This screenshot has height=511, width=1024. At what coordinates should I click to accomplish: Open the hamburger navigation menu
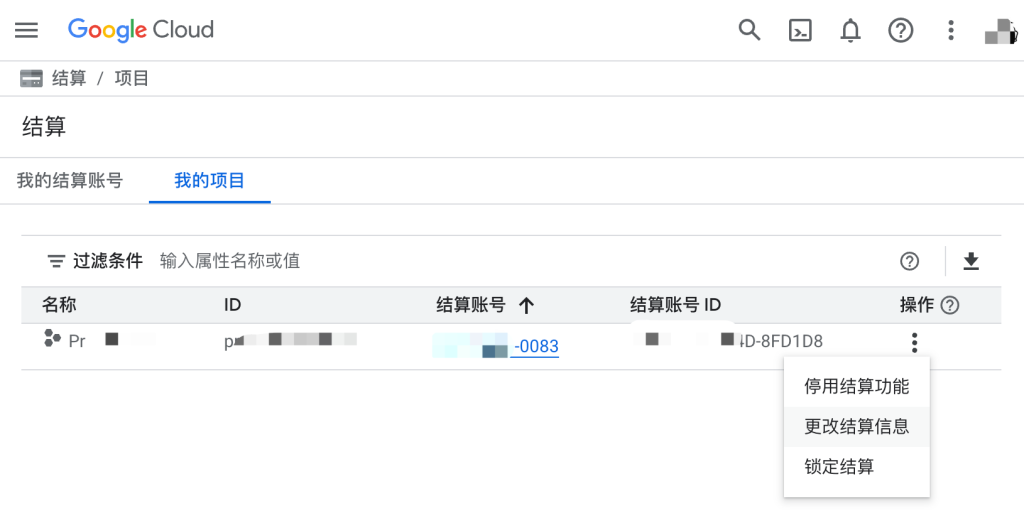(x=26, y=30)
